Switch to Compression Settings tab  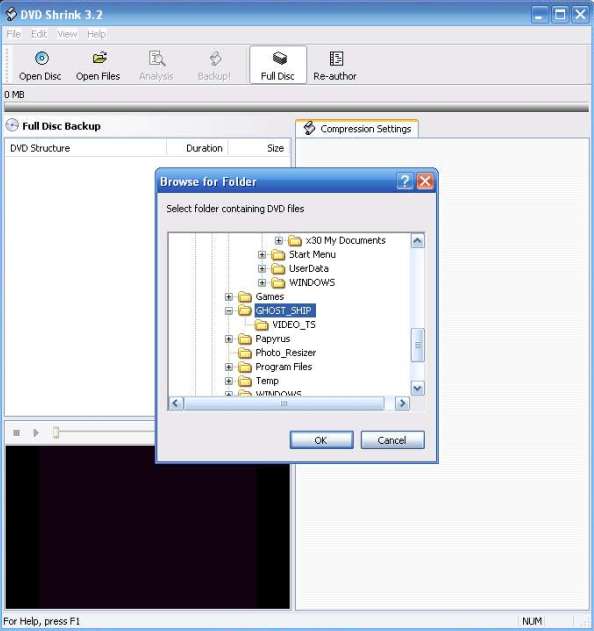(357, 129)
